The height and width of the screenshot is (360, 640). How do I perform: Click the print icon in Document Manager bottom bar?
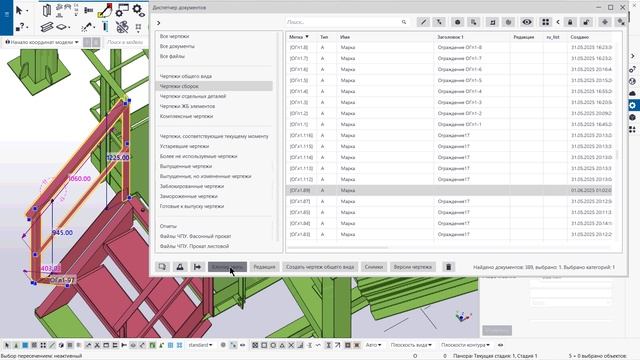coord(180,267)
